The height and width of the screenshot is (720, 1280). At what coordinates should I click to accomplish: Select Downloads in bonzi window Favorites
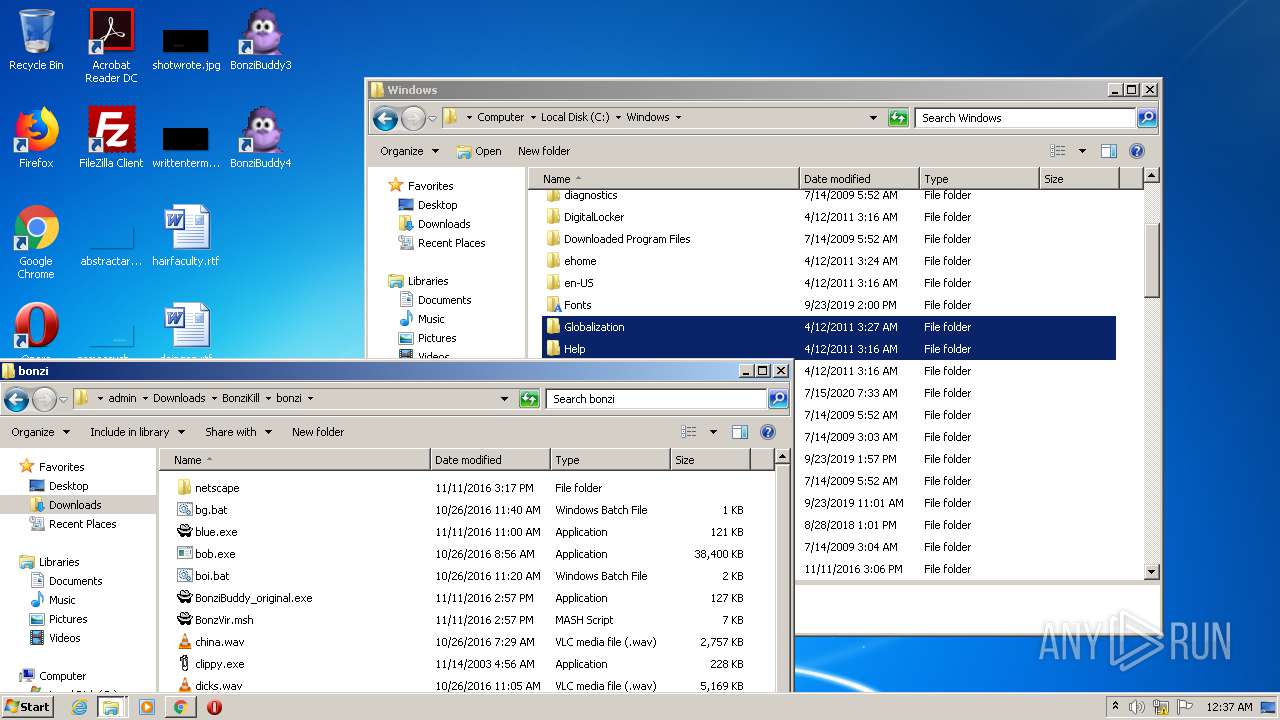click(x=75, y=505)
